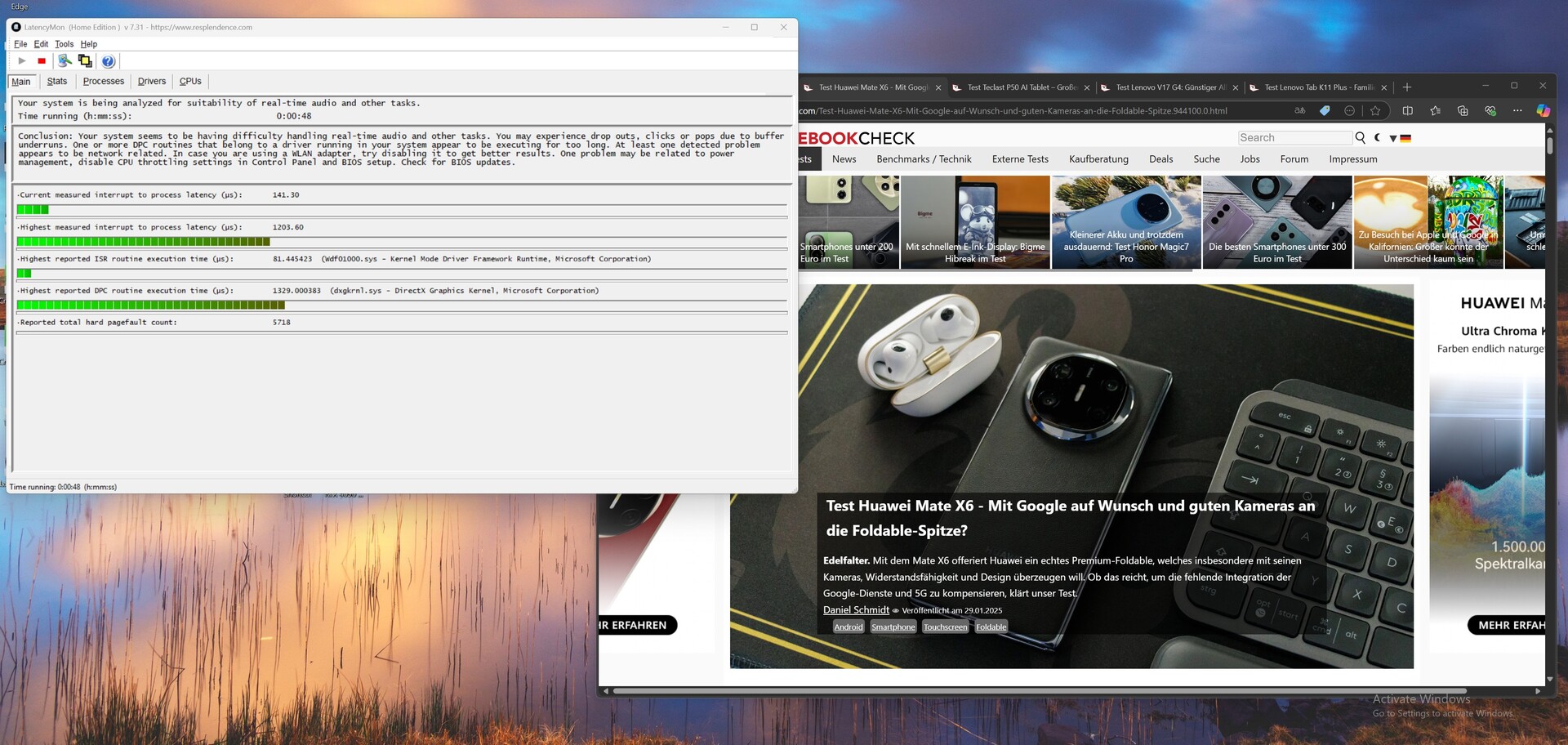
Task: Click the Touchscreen tag under article
Action: [946, 627]
